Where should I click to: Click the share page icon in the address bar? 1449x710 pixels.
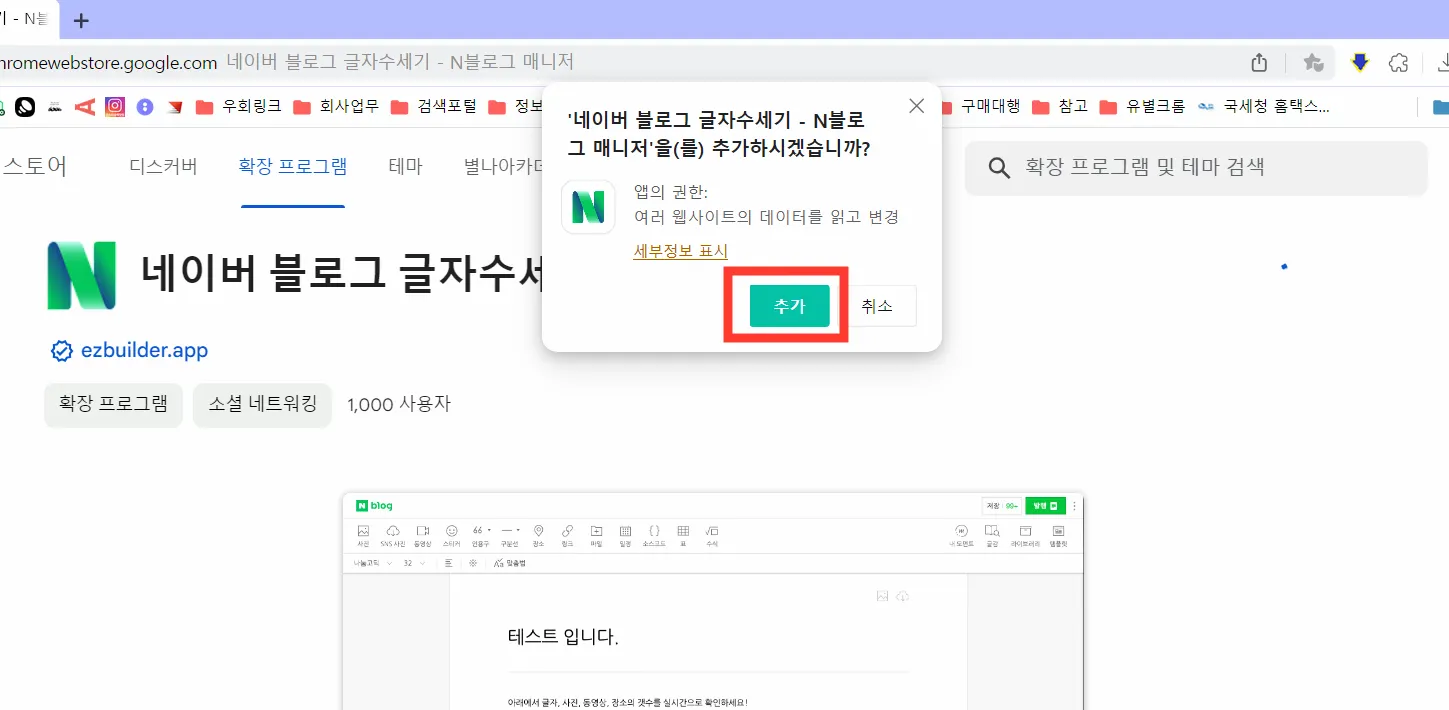[1259, 63]
